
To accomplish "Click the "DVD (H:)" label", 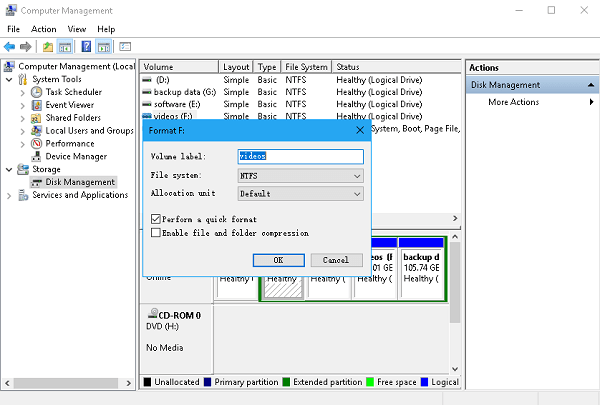I will coord(162,327).
